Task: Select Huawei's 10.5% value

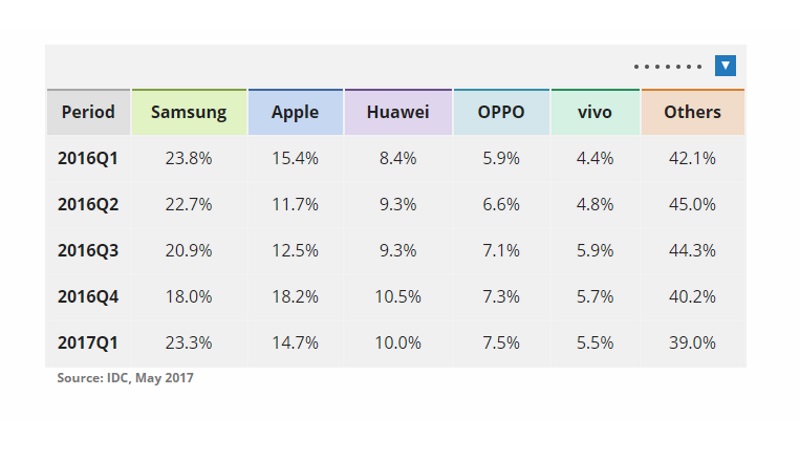Action: click(x=398, y=297)
